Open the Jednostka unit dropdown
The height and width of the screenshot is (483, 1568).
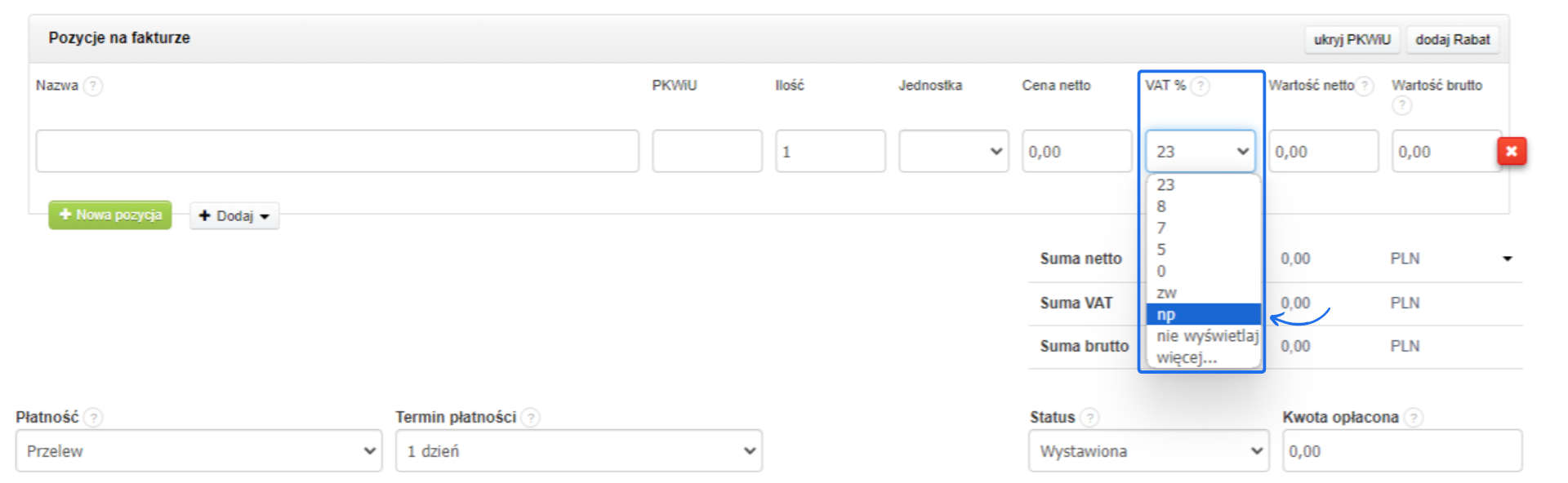click(x=952, y=151)
